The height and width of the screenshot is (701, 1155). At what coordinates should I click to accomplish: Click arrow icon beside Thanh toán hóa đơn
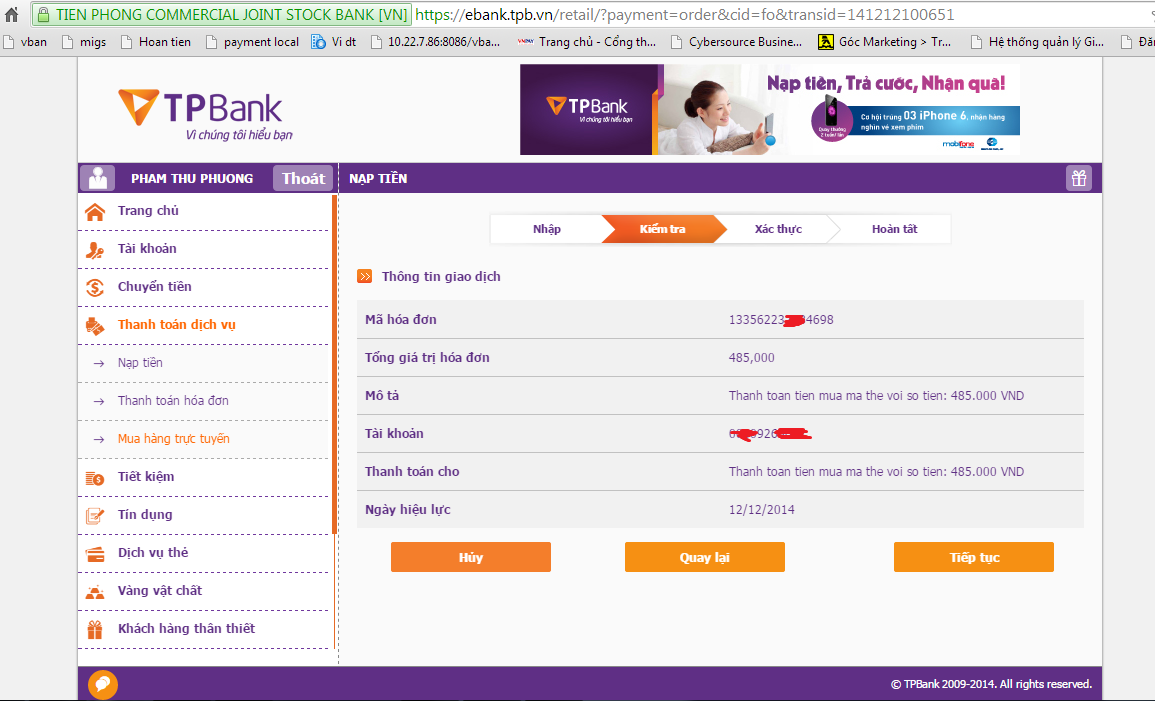99,401
